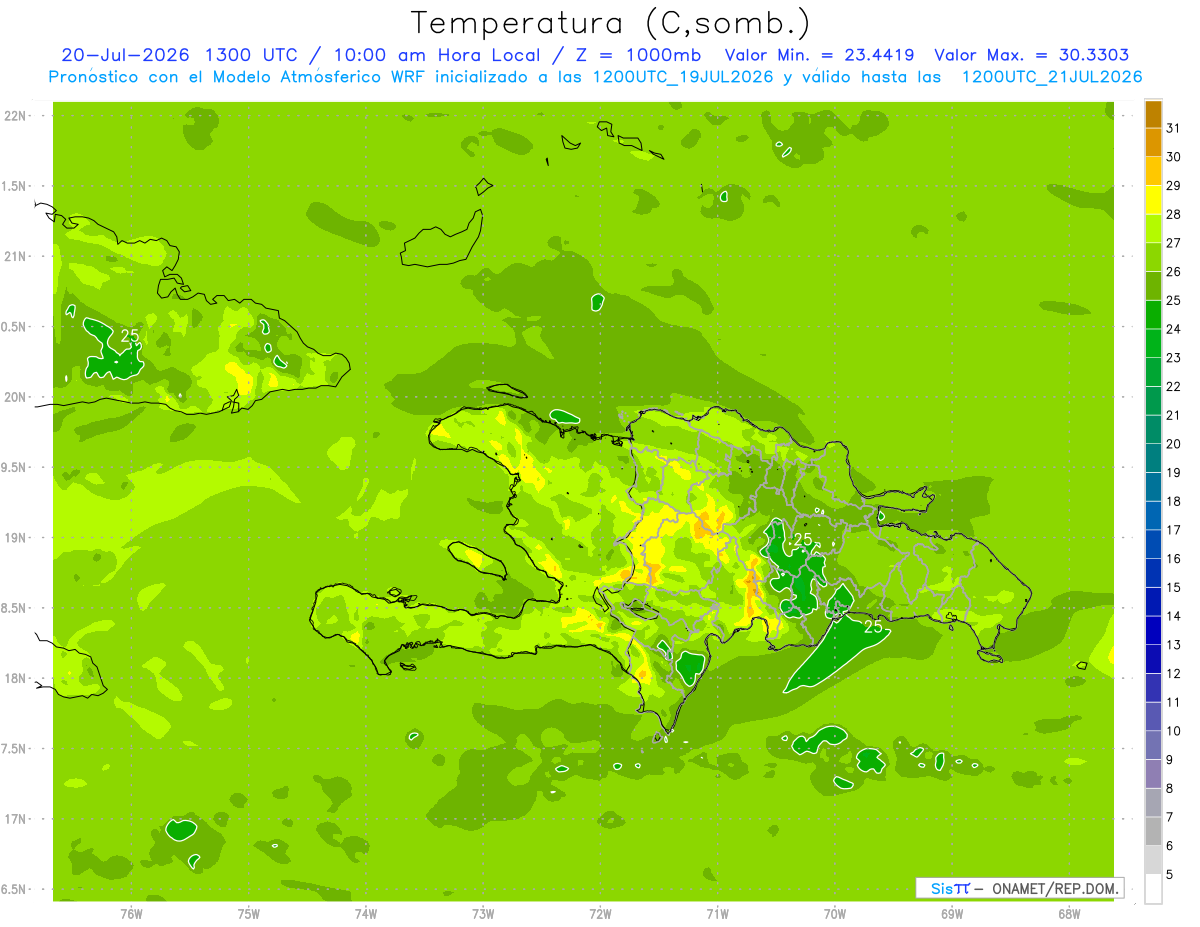Click the green legend swatch between 24 and 25

click(x=1153, y=314)
